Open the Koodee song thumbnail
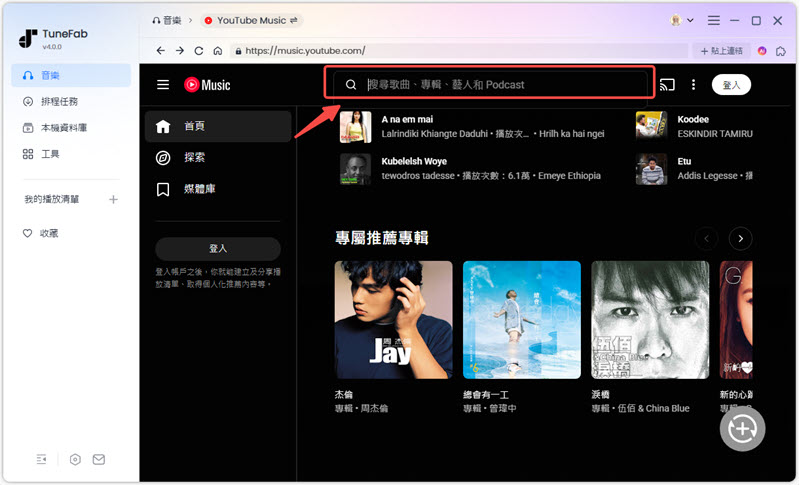The width and height of the screenshot is (800, 485). (652, 126)
